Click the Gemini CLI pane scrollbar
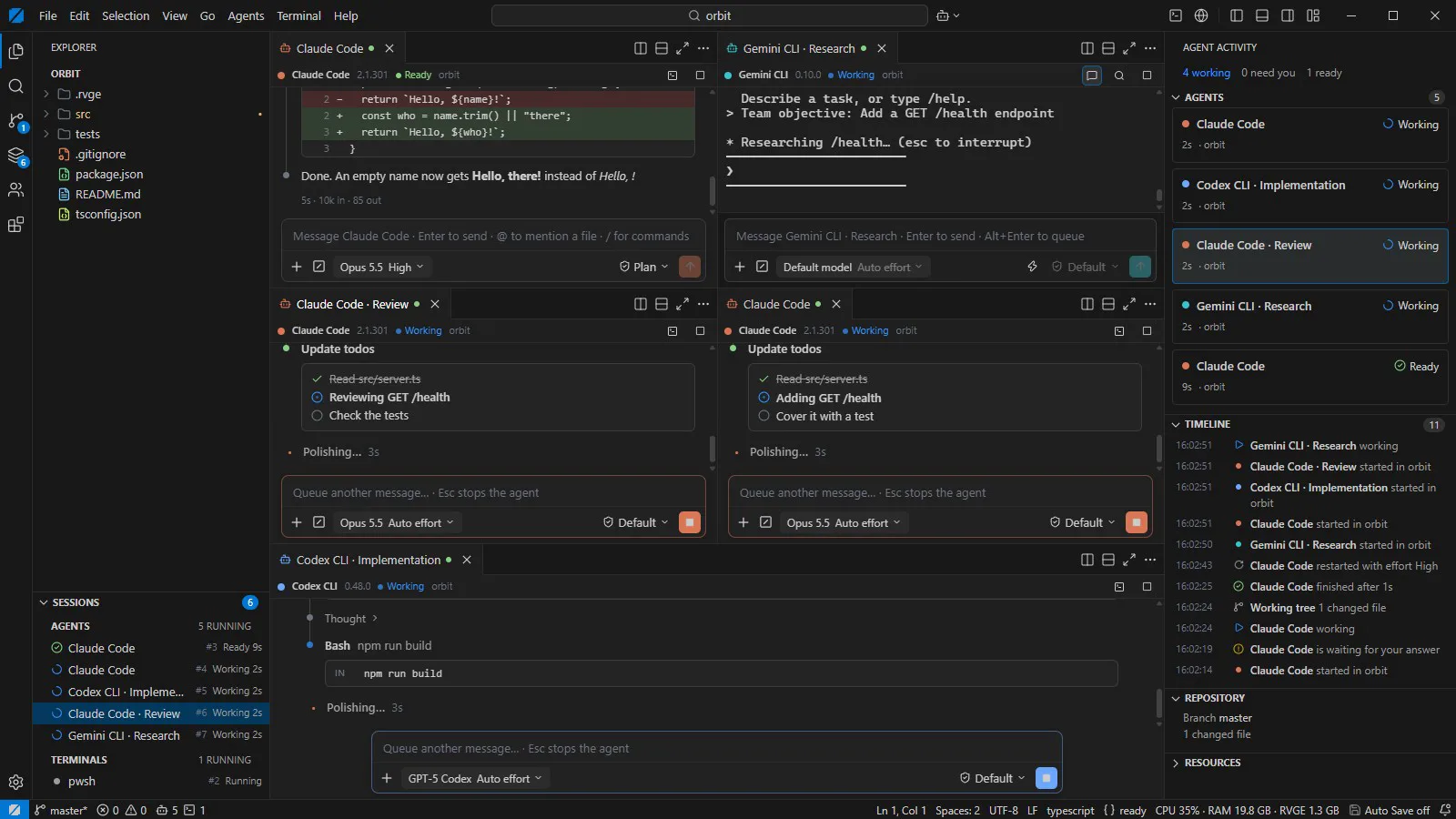 [x=1158, y=194]
